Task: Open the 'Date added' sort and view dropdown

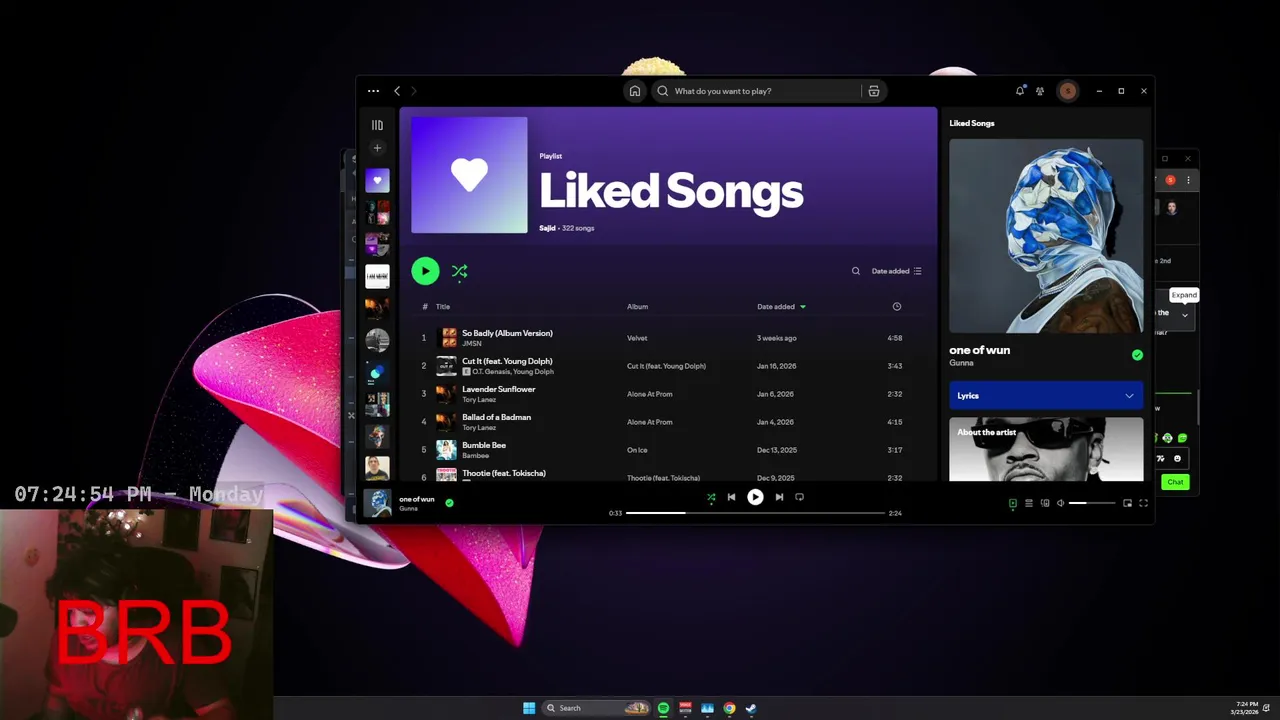Action: tap(897, 271)
